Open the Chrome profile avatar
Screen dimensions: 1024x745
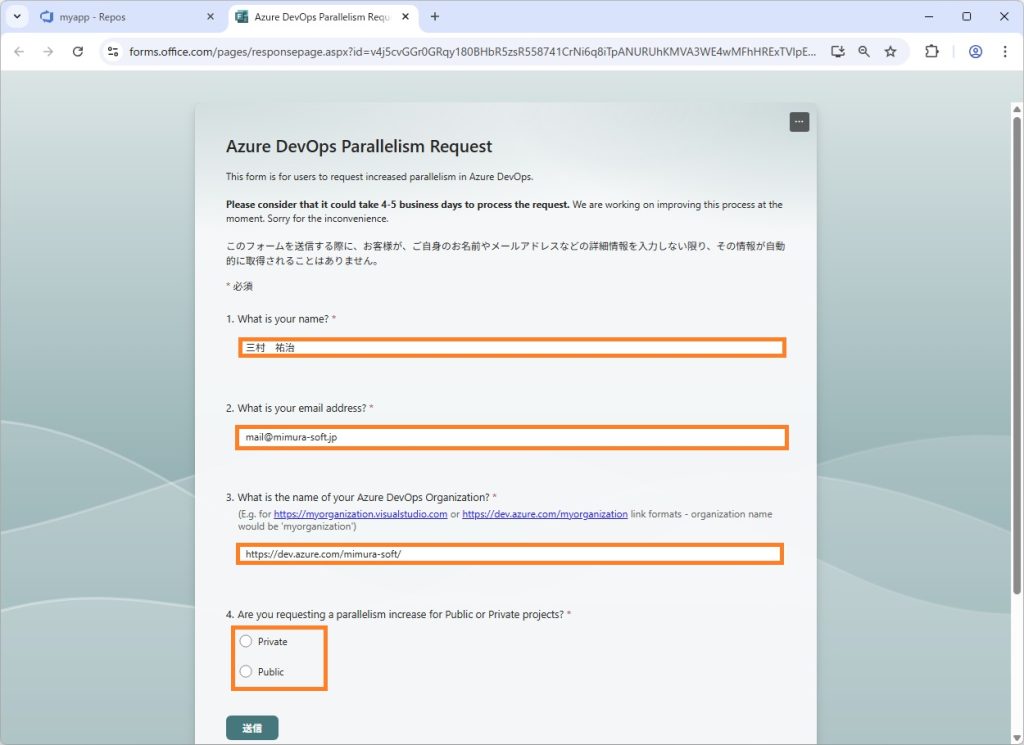(975, 51)
